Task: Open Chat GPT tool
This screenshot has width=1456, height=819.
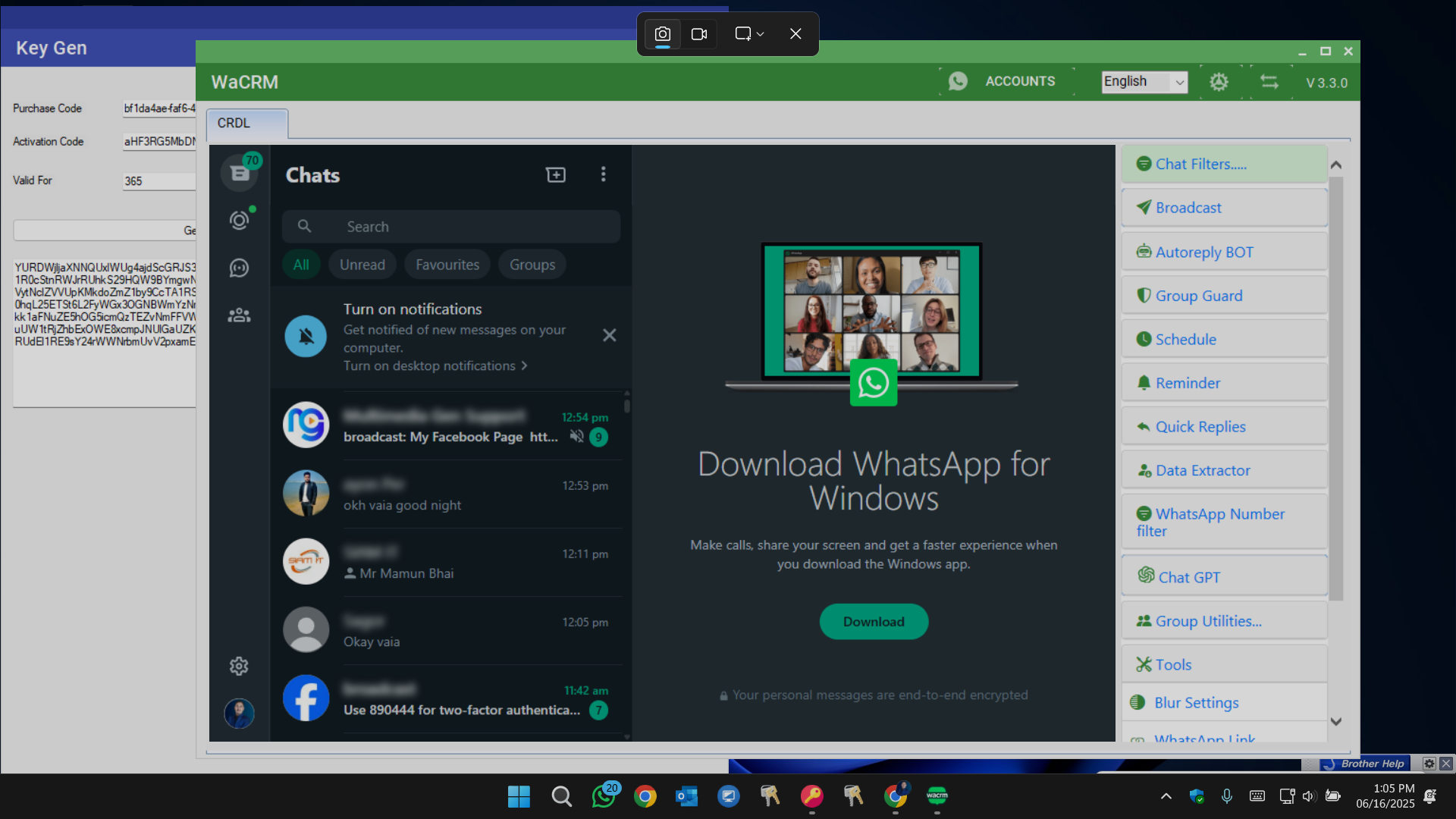Action: 1224,577
